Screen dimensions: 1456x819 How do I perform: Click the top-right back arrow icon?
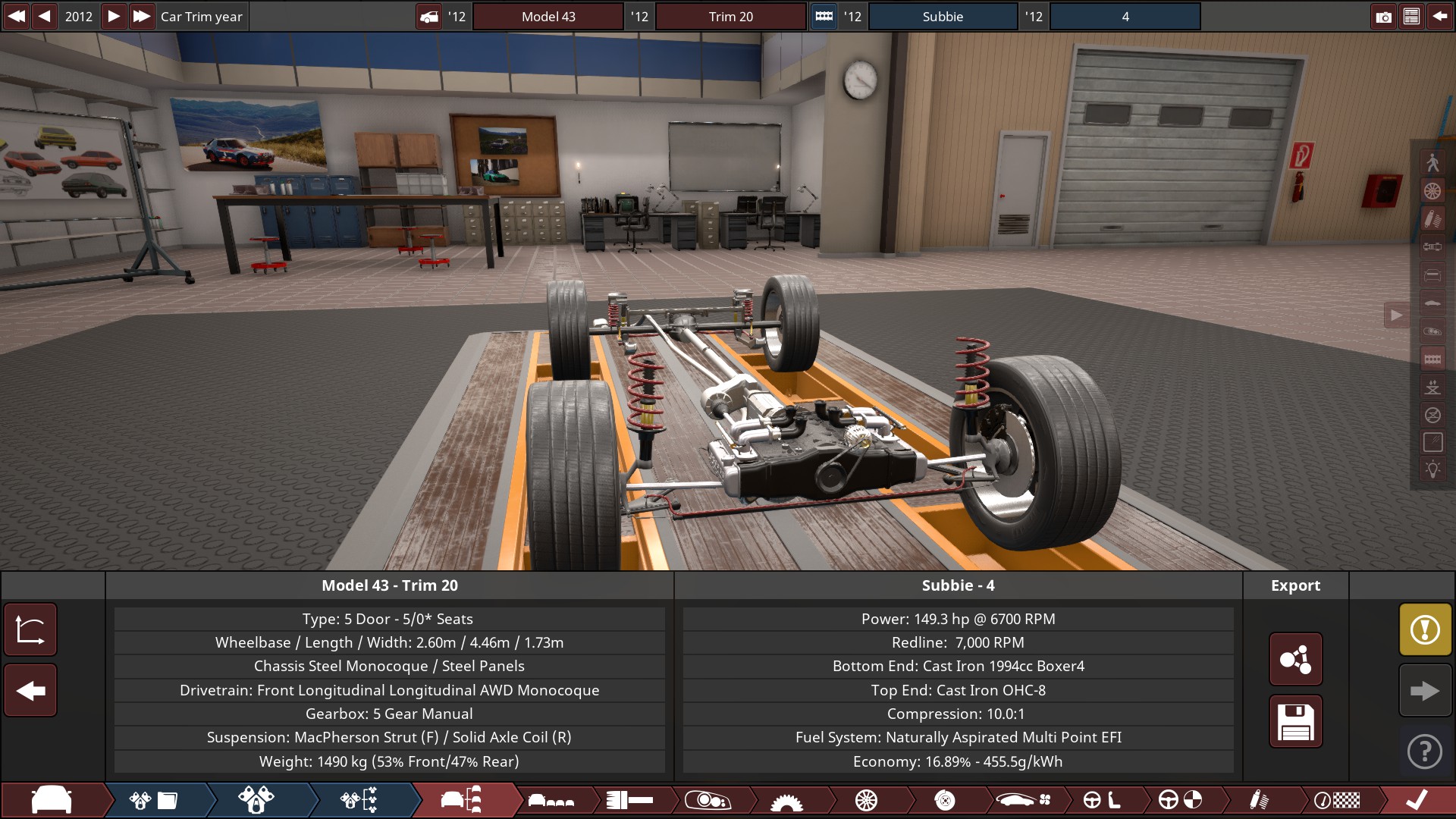click(1439, 16)
